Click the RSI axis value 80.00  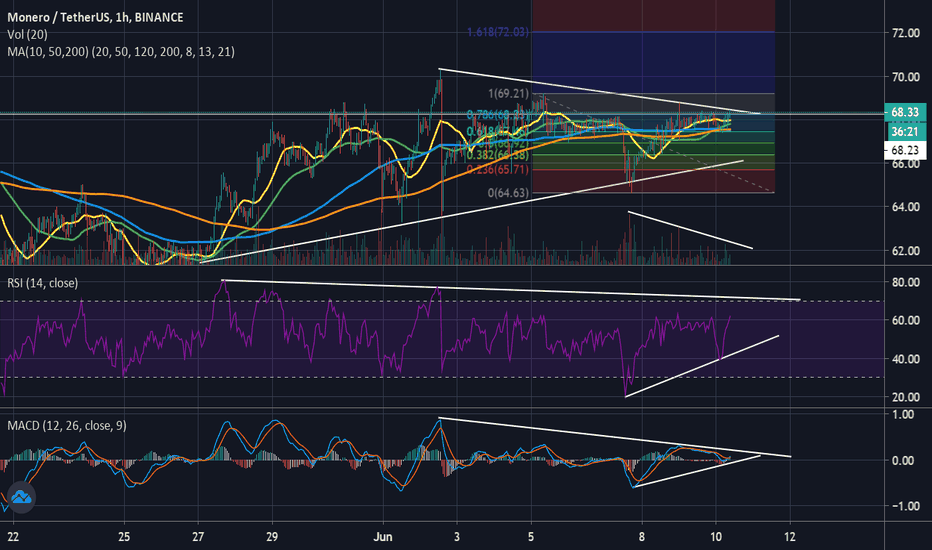click(906, 282)
